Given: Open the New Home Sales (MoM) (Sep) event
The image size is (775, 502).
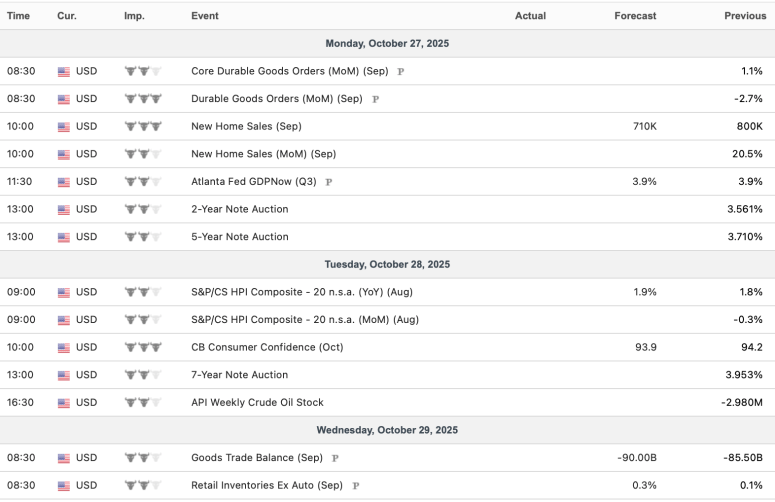Looking at the screenshot, I should [264, 154].
